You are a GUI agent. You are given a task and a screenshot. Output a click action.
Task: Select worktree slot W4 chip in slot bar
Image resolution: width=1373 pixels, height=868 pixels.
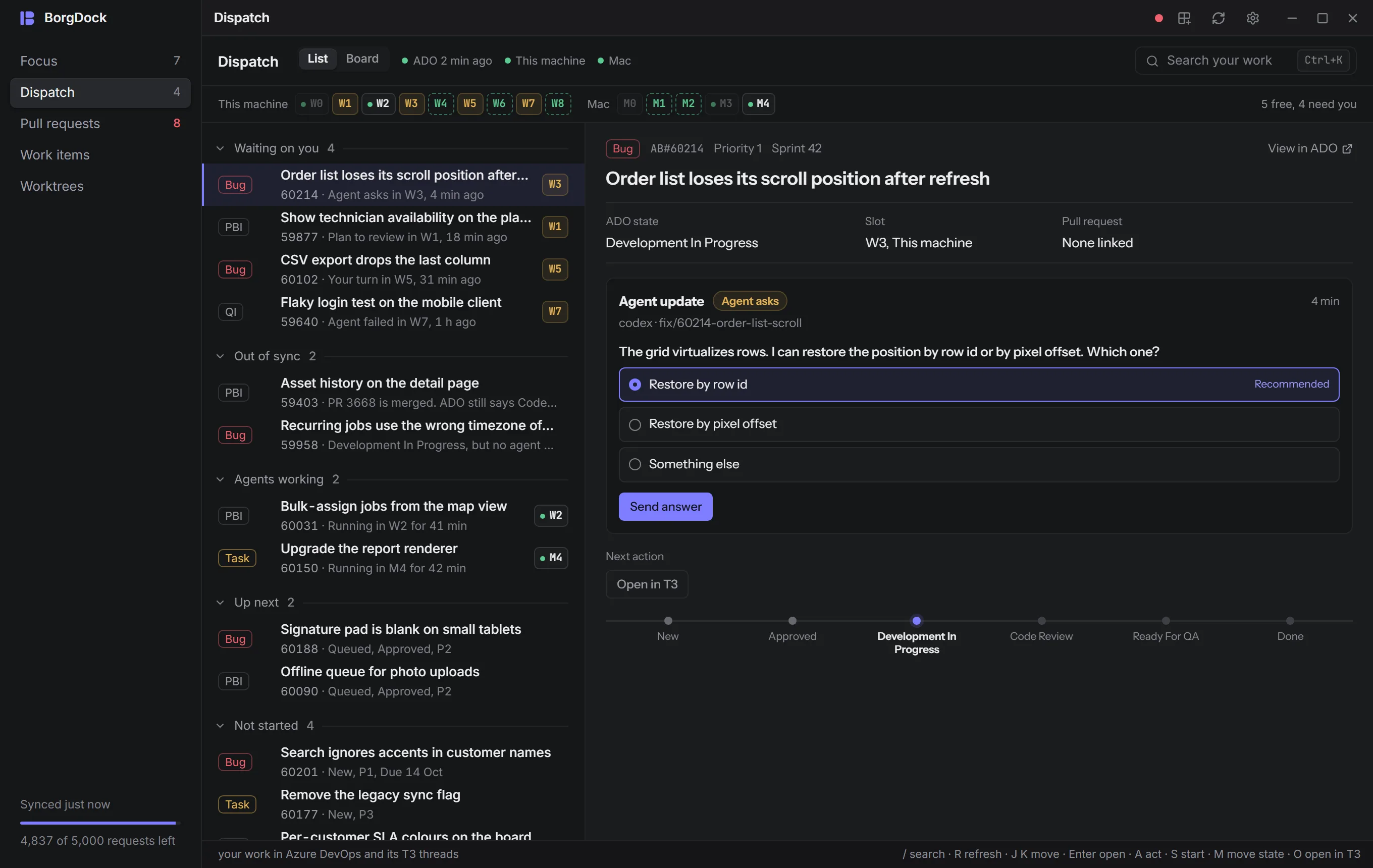tap(440, 104)
